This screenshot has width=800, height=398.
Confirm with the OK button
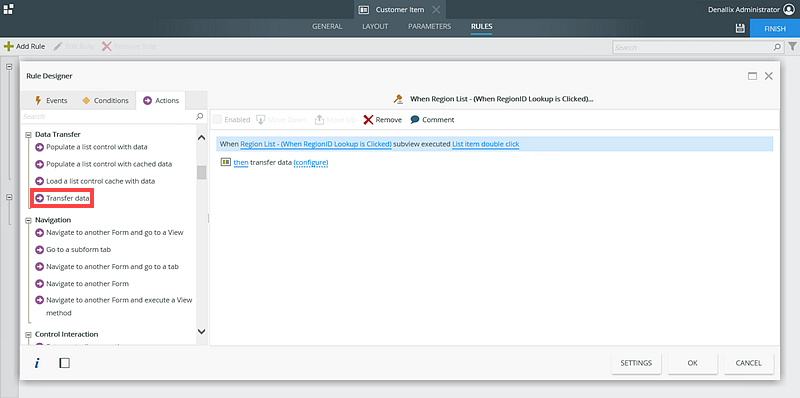pos(692,363)
